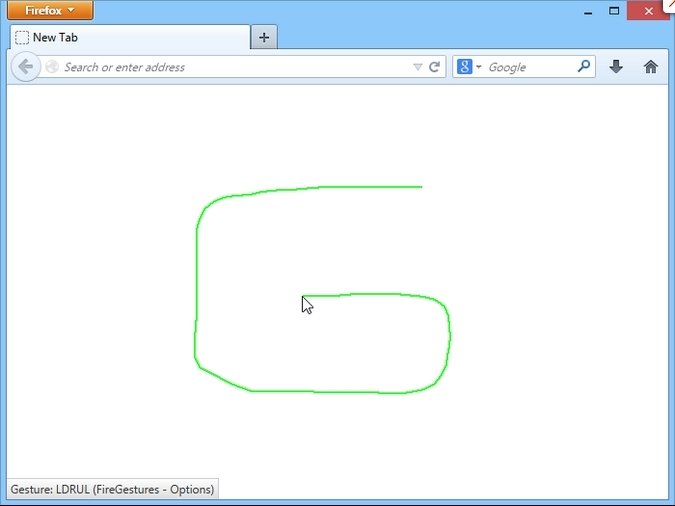Open a new tab with plus button
Screen dimensions: 675x506
click(264, 37)
